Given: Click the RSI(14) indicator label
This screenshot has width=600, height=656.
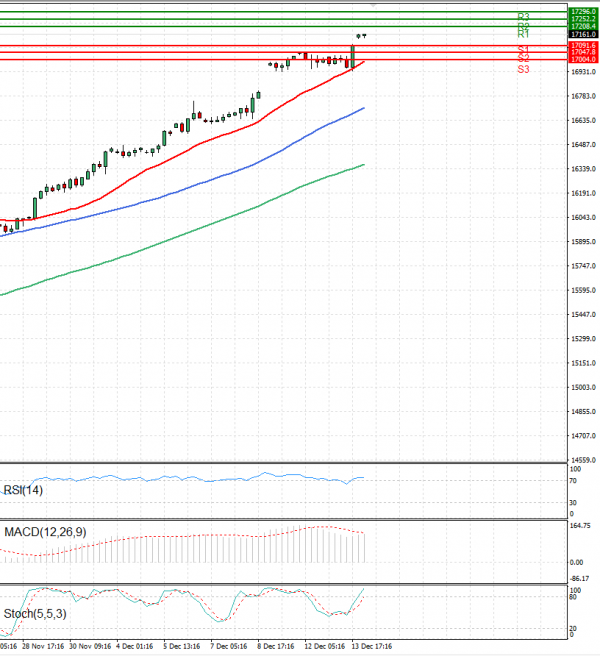Looking at the screenshot, I should tap(23, 490).
